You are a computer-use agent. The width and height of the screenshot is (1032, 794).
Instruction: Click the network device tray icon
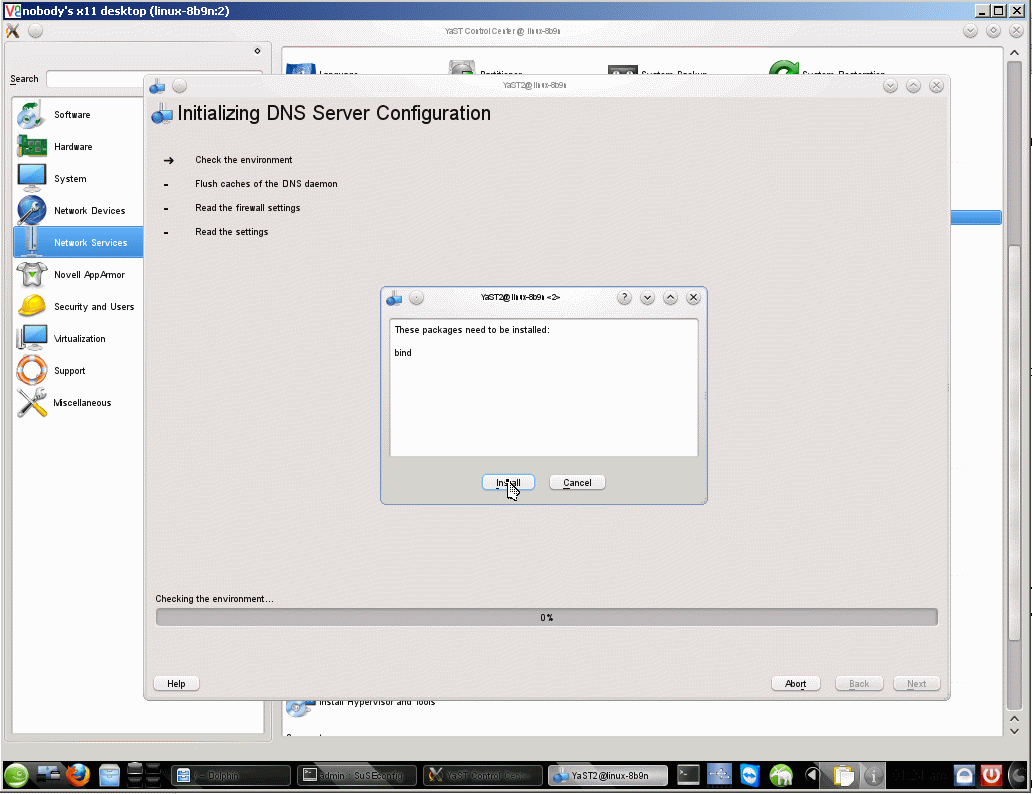pos(719,775)
